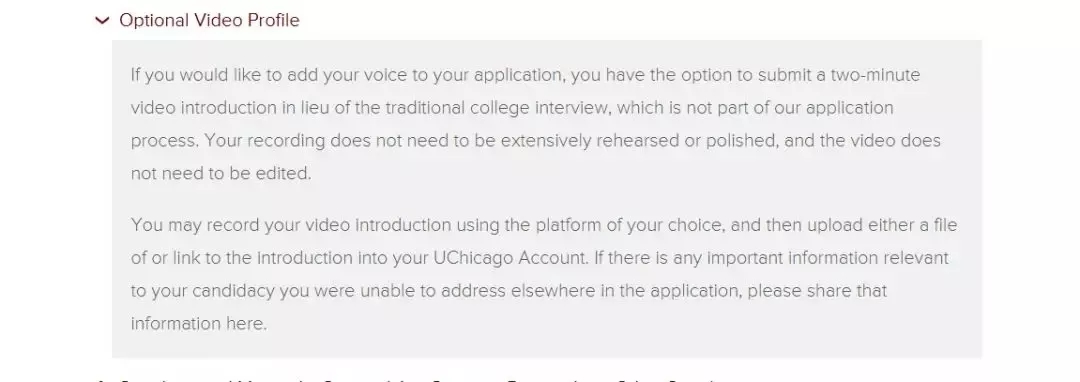Click the first paragraph starting 'If you would like'
Viewport: 1080px width, 382px height.
tap(536, 124)
